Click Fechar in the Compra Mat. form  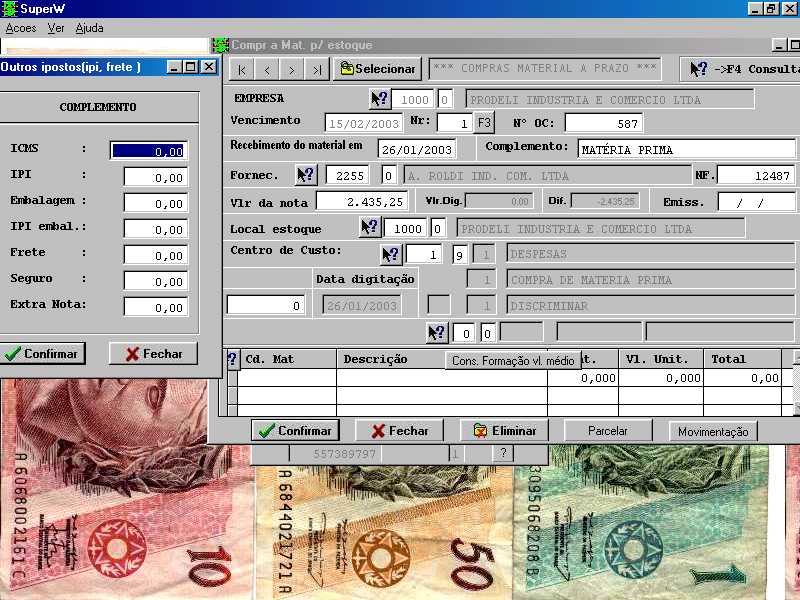(x=399, y=431)
